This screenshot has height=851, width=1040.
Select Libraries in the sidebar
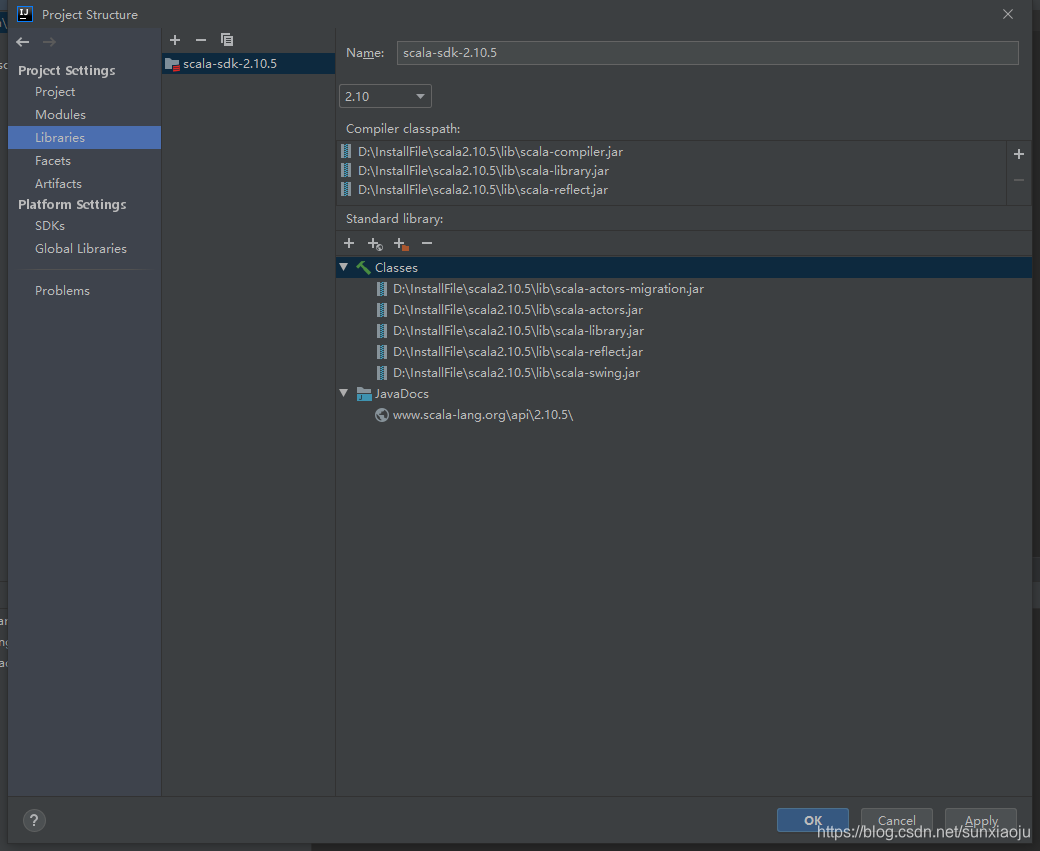tap(84, 137)
